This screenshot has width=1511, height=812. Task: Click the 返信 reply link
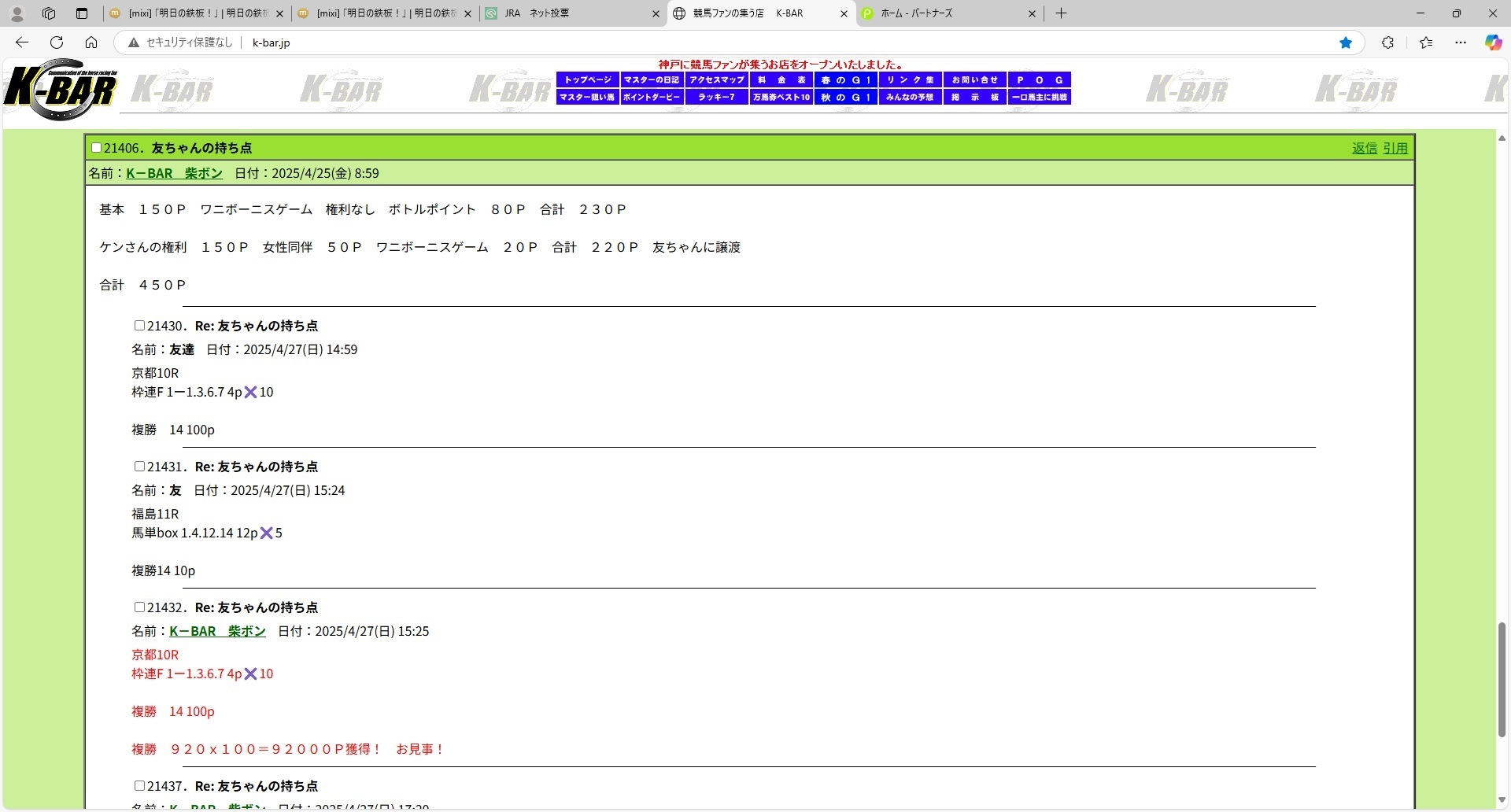[1365, 148]
